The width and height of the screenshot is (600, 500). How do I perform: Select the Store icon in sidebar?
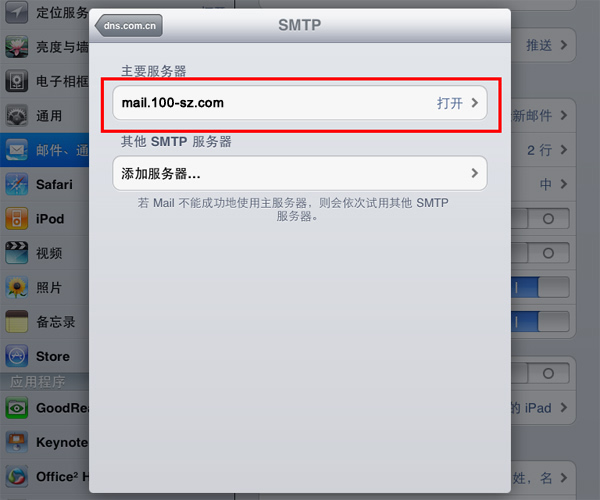(x=16, y=356)
